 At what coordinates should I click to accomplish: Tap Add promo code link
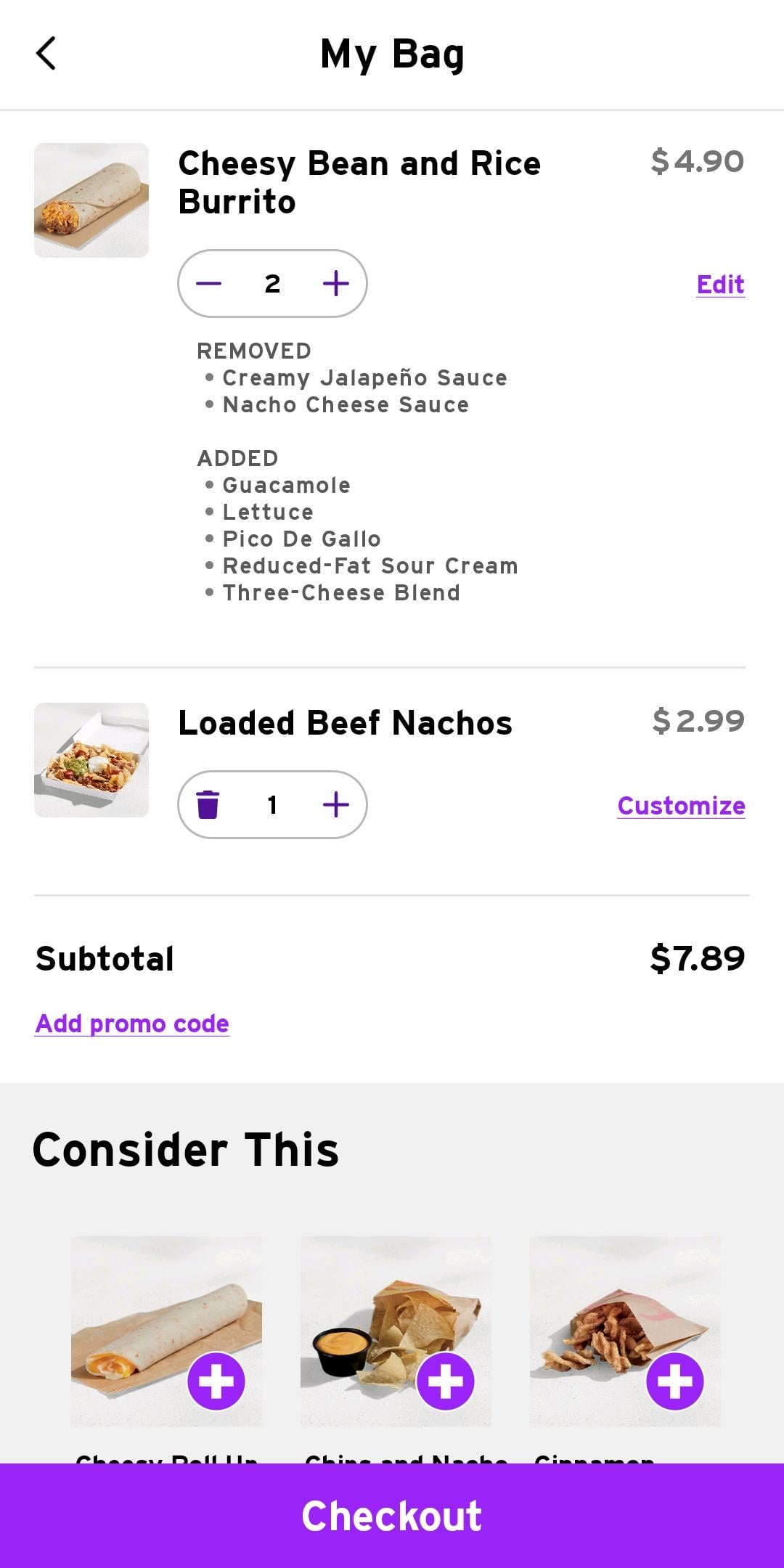(132, 1024)
